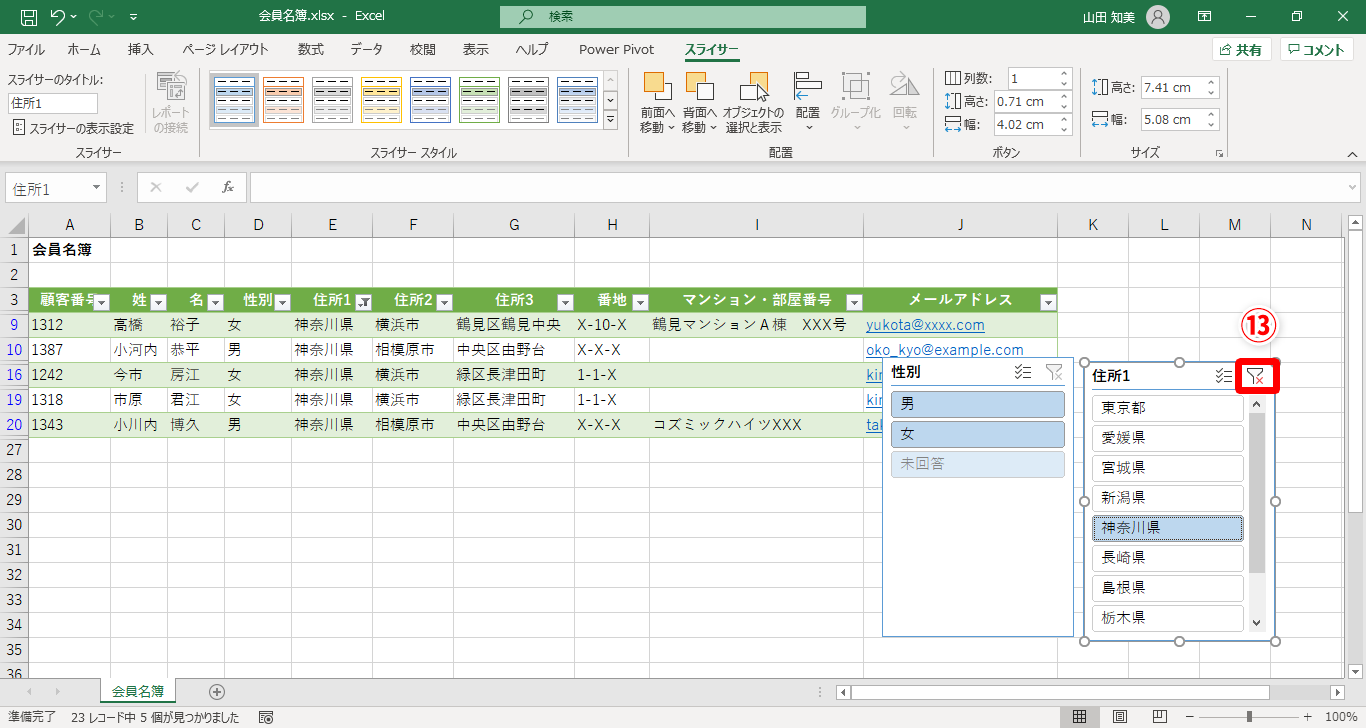
Task: Switch to the 挿入 tab
Action: pos(141,50)
